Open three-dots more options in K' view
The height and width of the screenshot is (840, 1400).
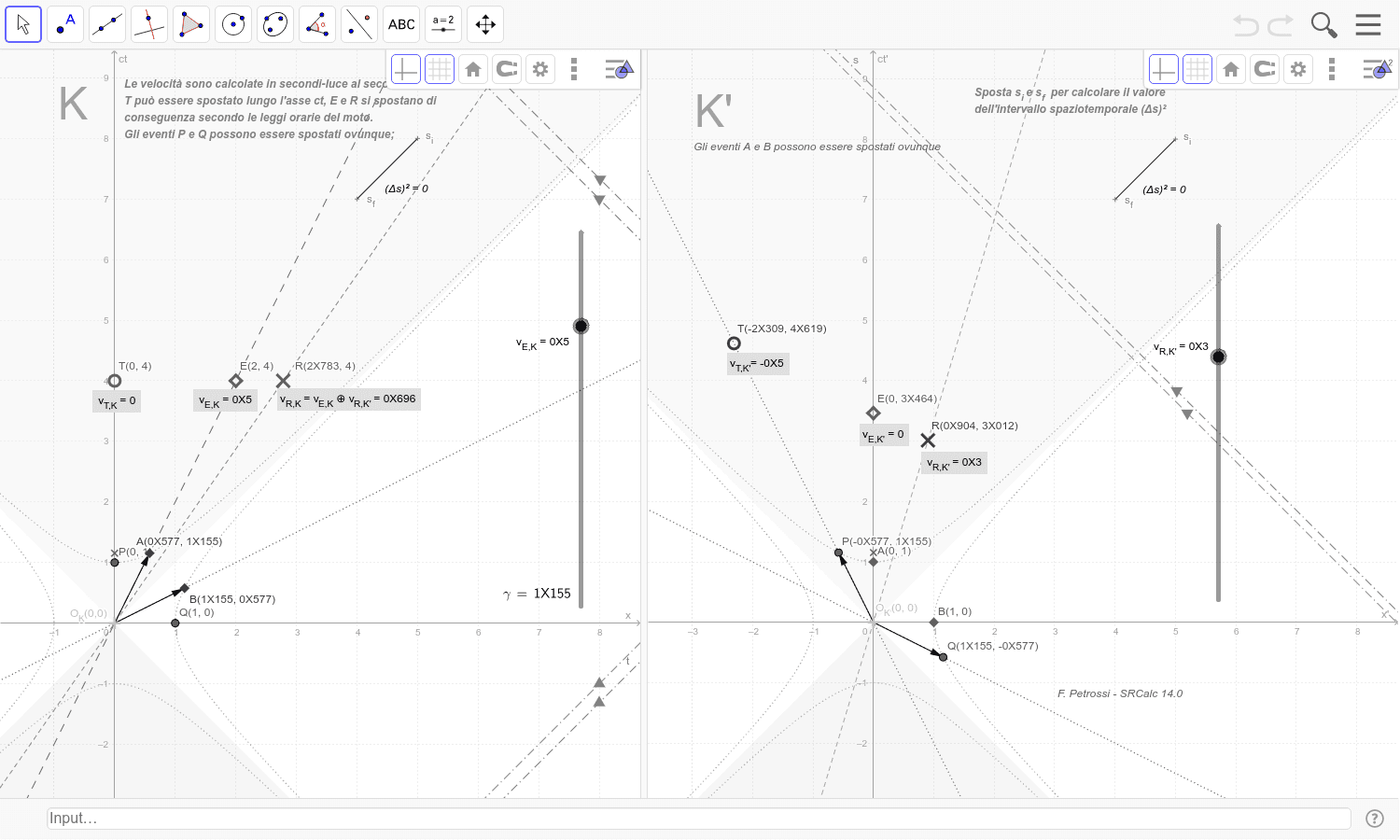coord(1332,69)
